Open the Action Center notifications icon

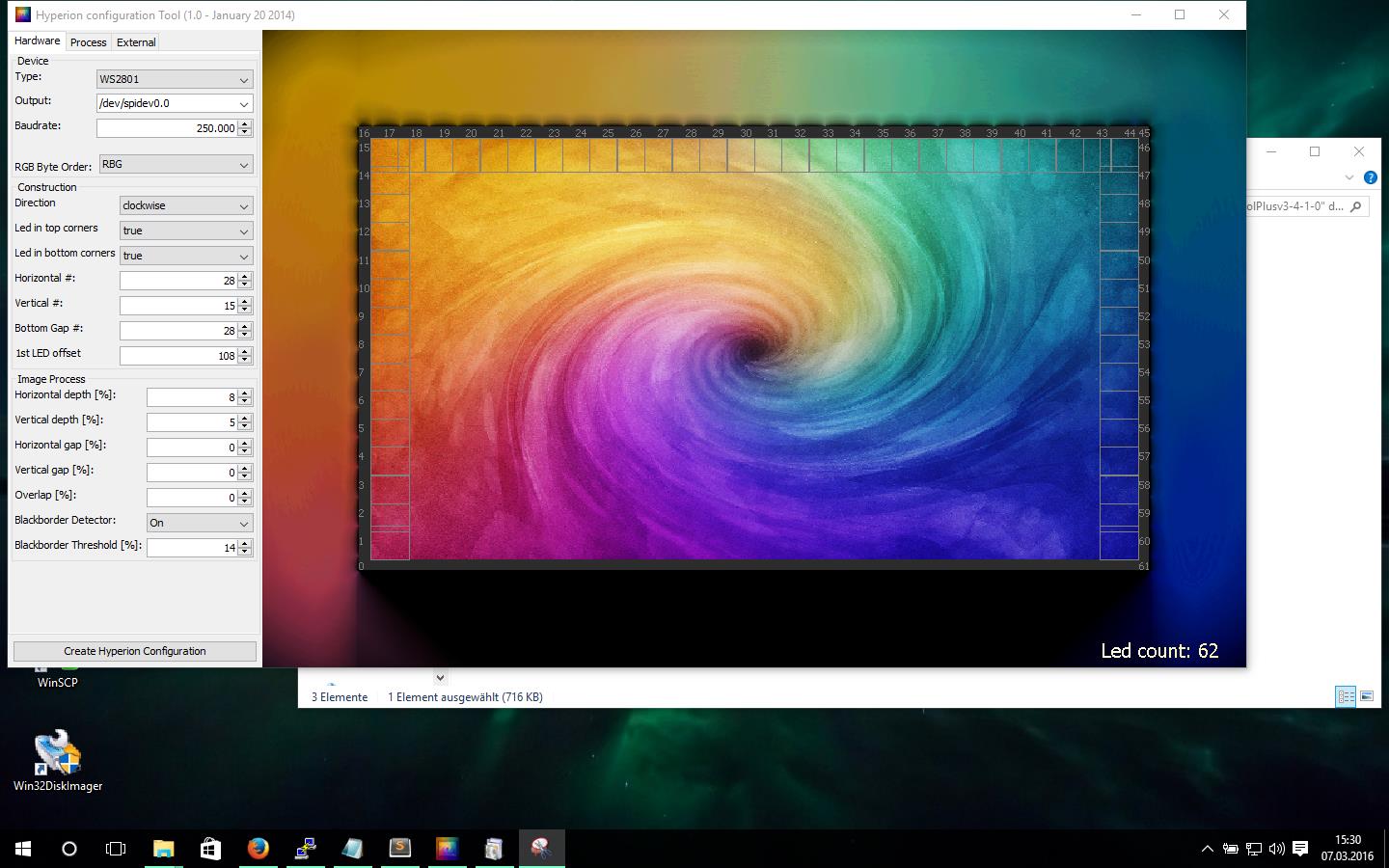click(x=1300, y=849)
